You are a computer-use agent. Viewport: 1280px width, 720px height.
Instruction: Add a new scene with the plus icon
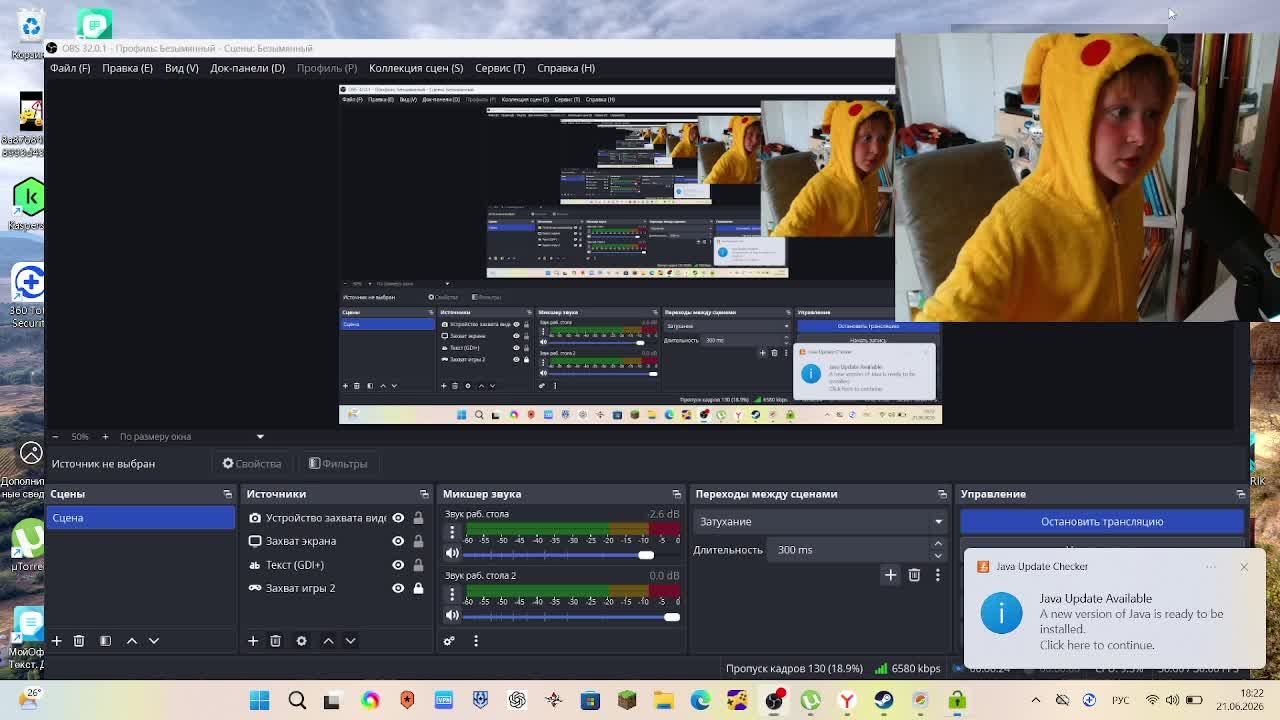click(x=57, y=641)
